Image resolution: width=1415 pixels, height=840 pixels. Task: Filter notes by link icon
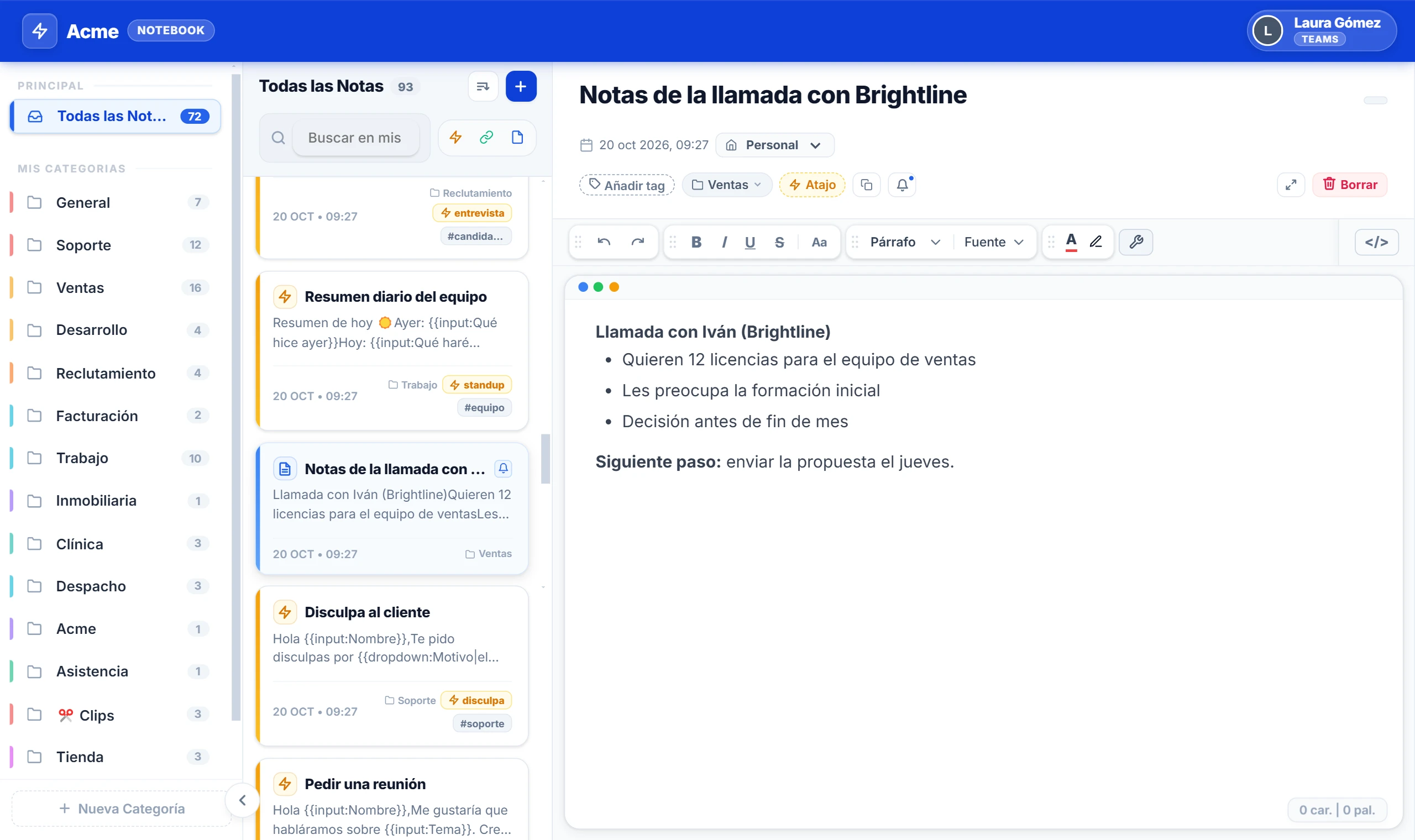click(x=486, y=138)
